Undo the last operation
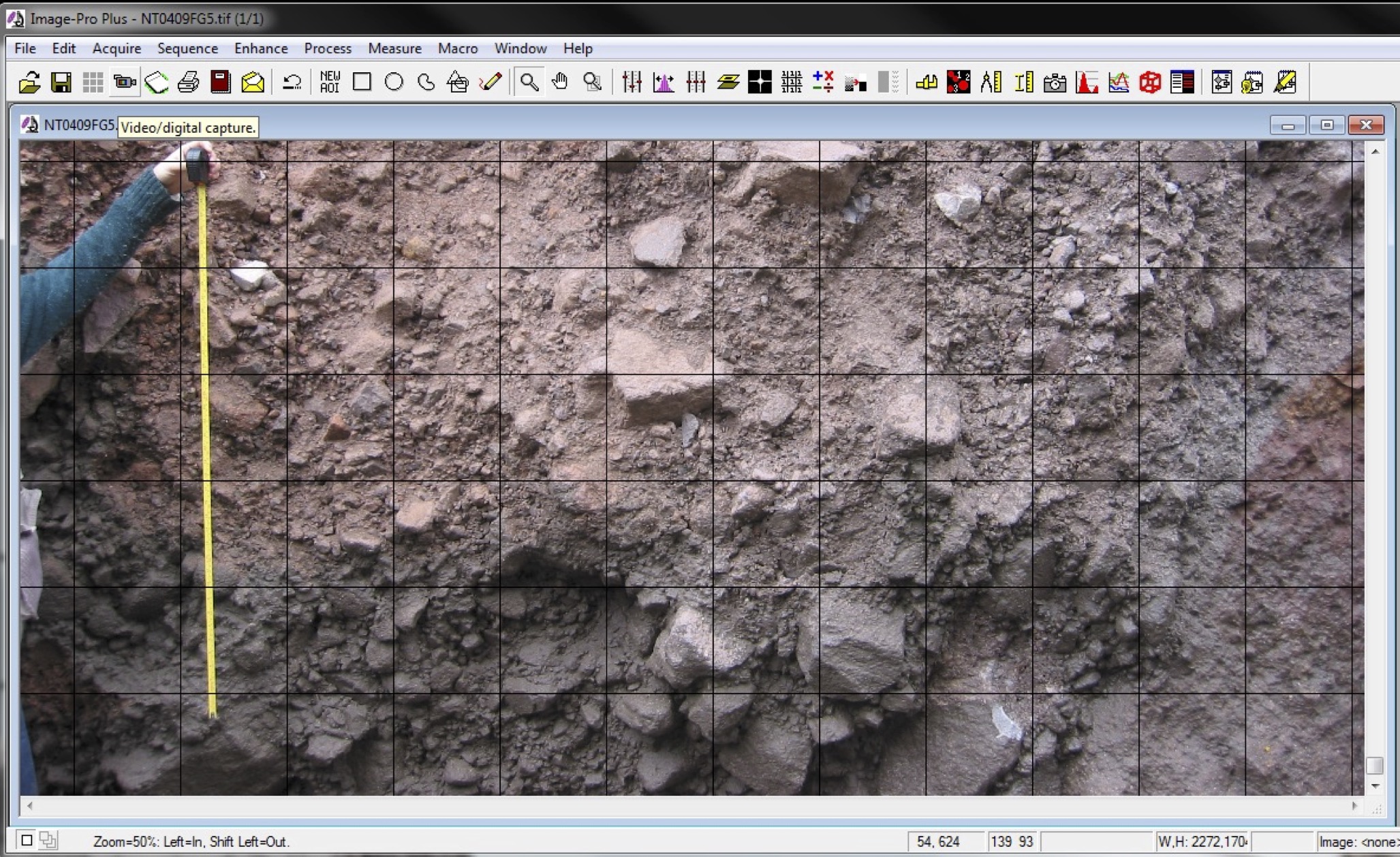This screenshot has height=857, width=1400. click(291, 82)
